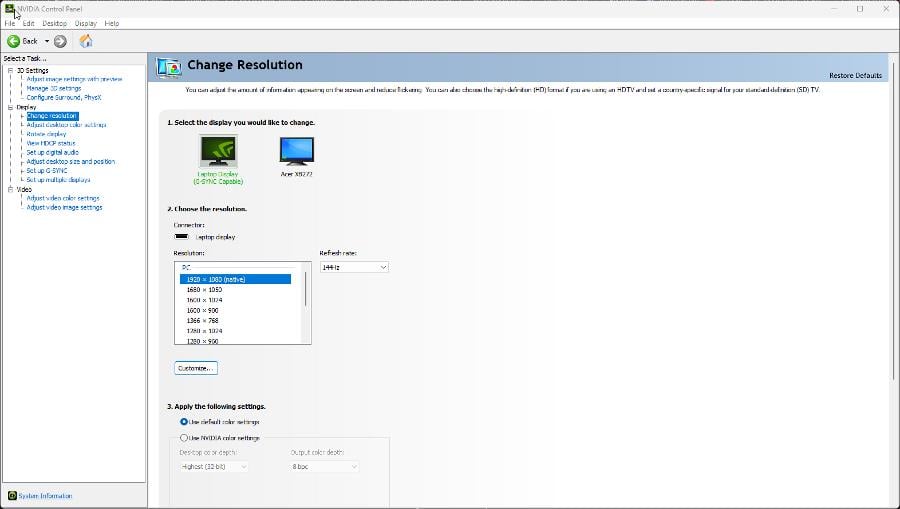Click the Forward arrow icon
Screen dimensions: 900x509
point(60,41)
